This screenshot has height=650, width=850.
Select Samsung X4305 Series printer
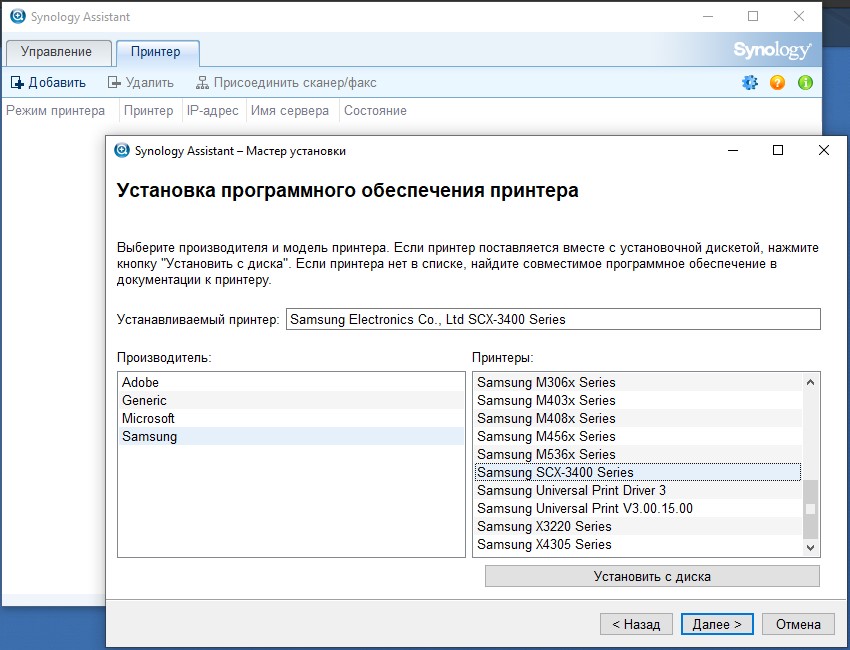[x=638, y=544]
